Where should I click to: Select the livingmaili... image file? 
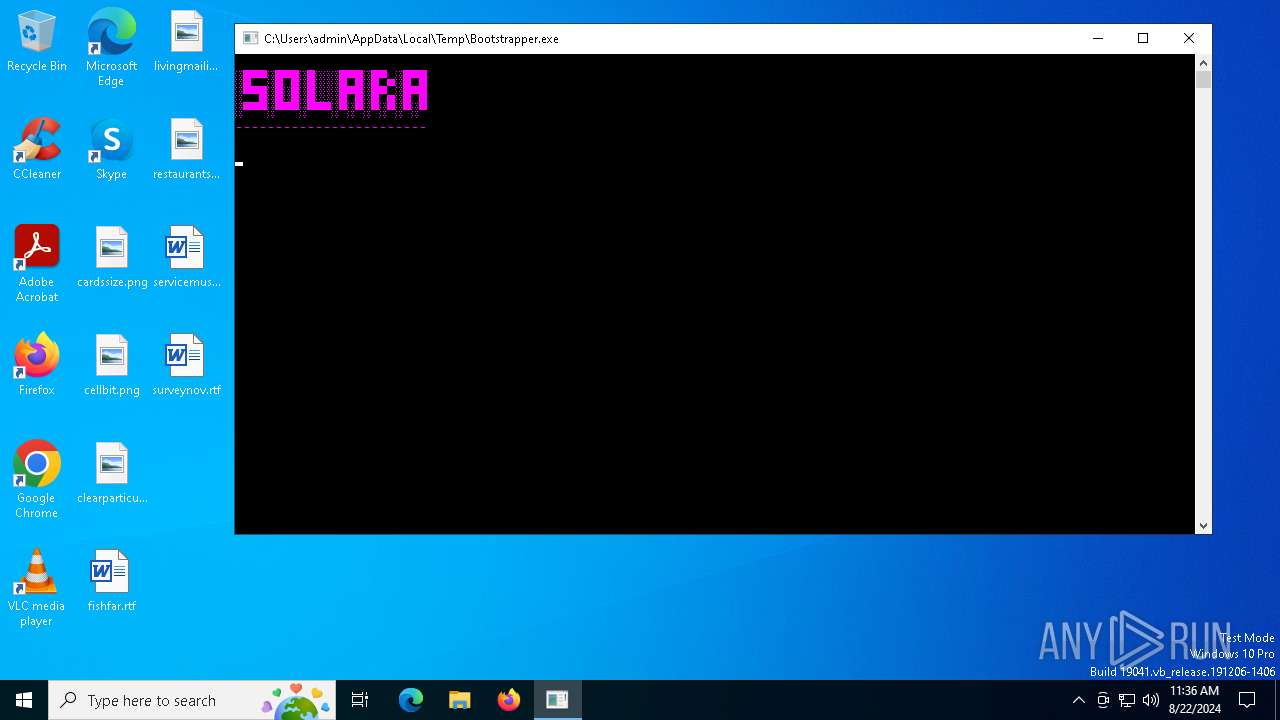186,41
